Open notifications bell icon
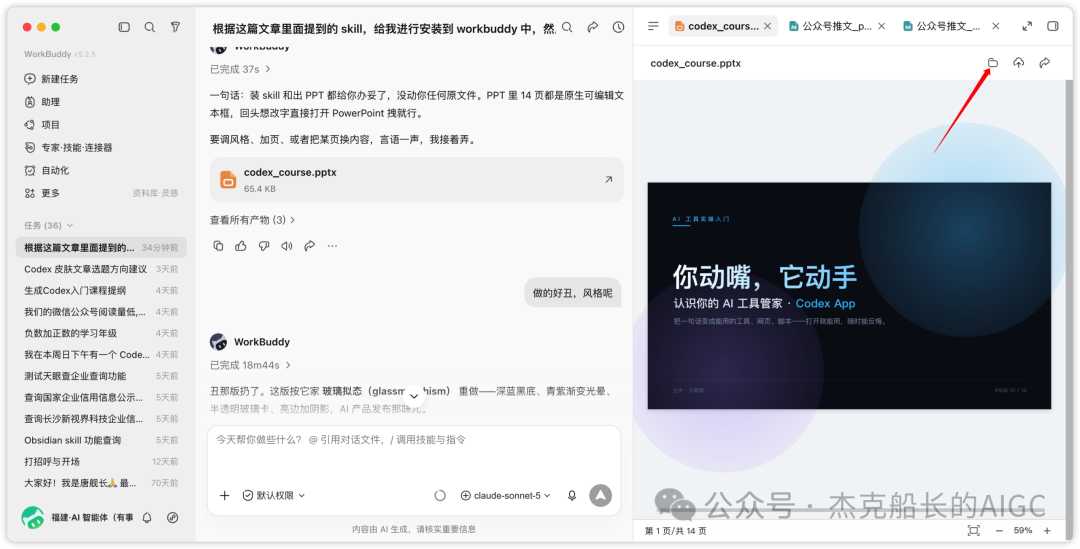 147,517
